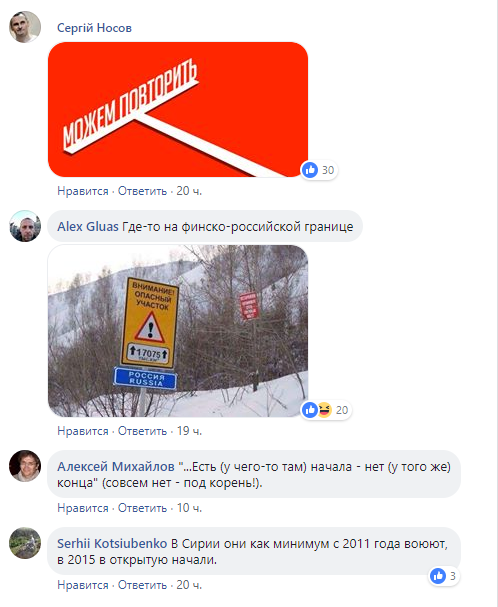Reply to Сергій Носов's comment via Ответить
This screenshot has width=498, height=607.
(x=142, y=191)
